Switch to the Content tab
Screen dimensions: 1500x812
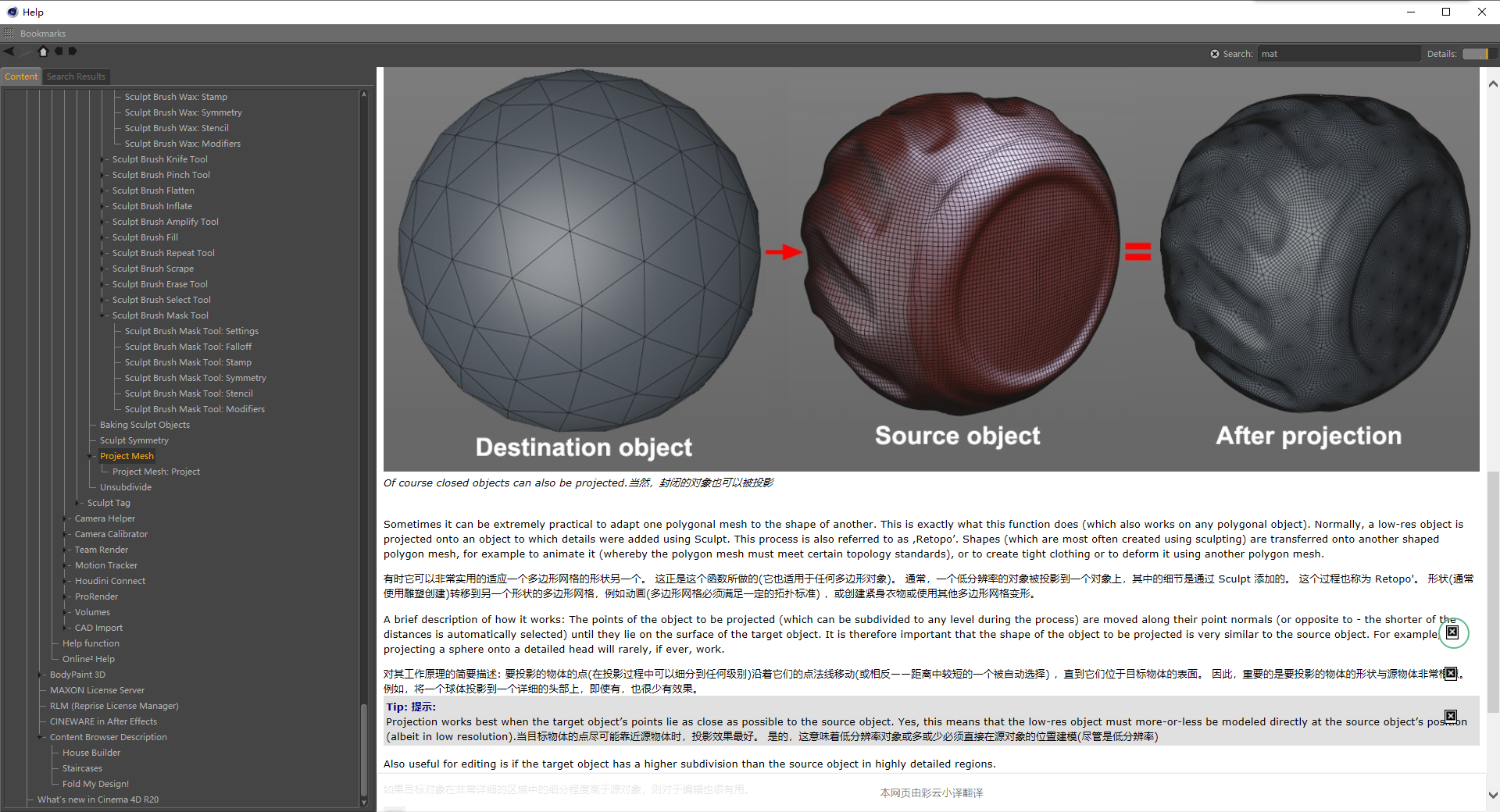point(21,77)
